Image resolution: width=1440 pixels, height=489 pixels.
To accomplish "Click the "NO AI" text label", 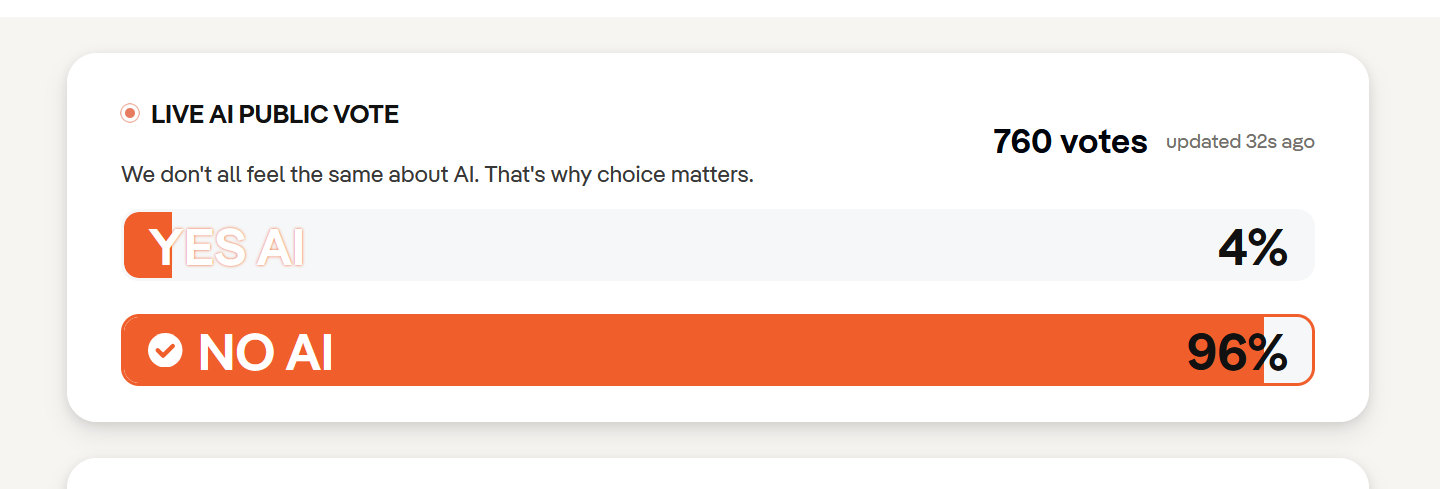I will coord(265,352).
